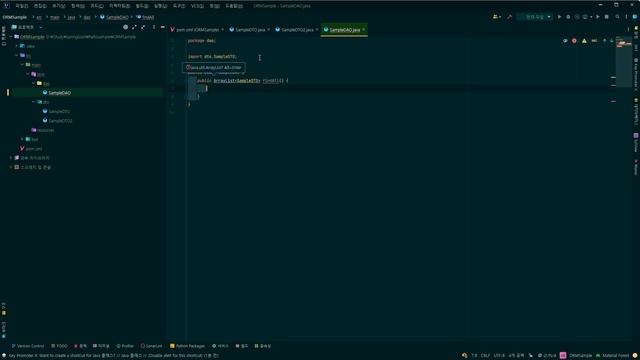Click the Stop square icon in toolbar

point(607,17)
